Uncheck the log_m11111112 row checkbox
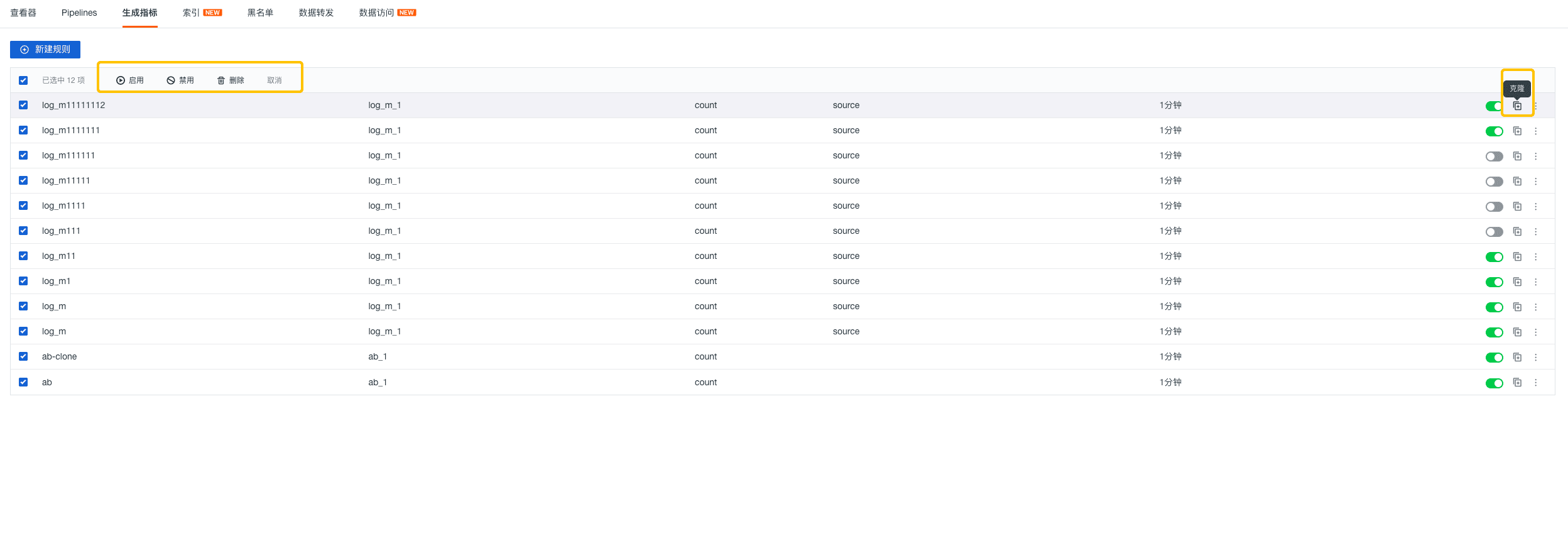The height and width of the screenshot is (548, 1568). coord(23,105)
